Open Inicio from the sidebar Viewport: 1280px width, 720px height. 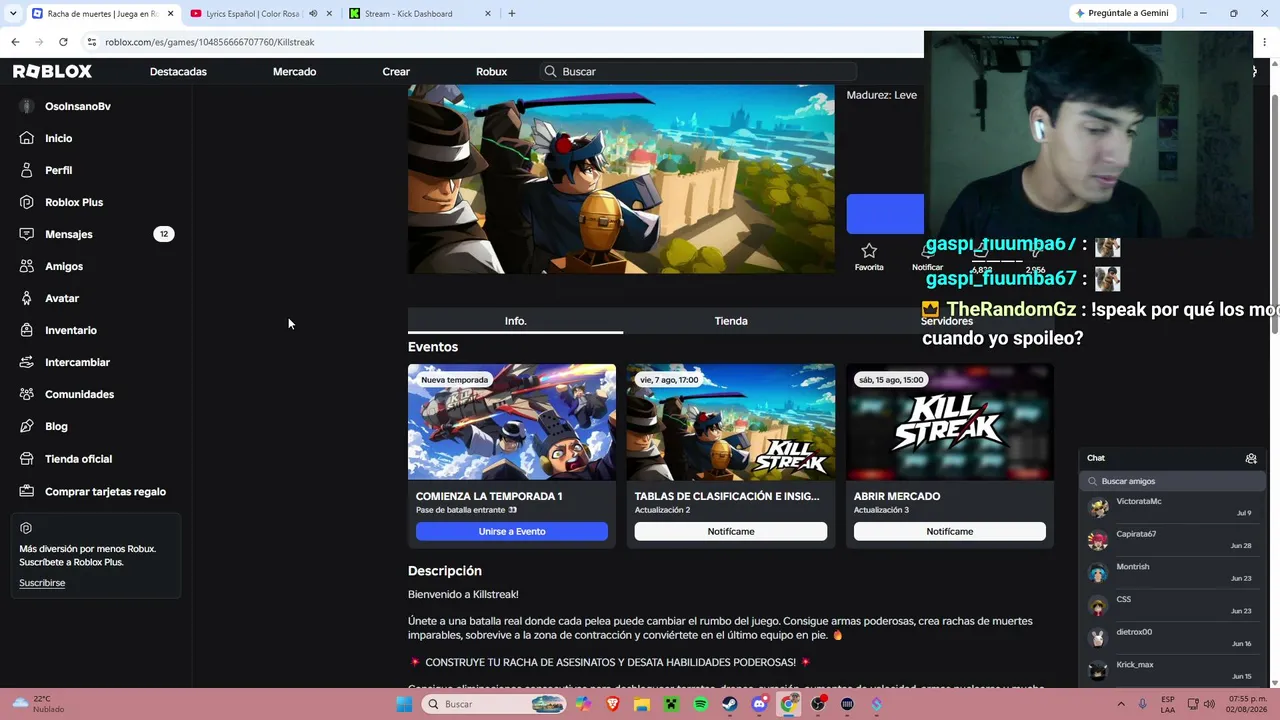pos(58,138)
